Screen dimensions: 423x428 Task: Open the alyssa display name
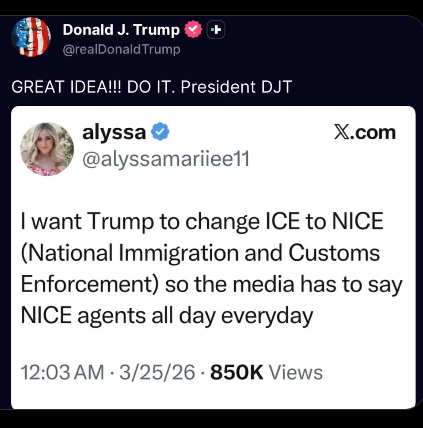[x=114, y=132]
